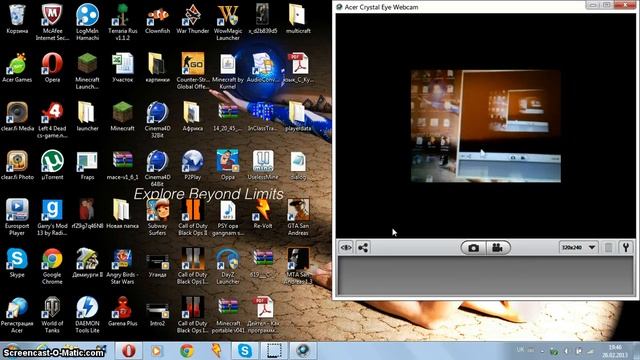
Task: Launch Re-Volt desktop shortcut
Action: [x=263, y=214]
